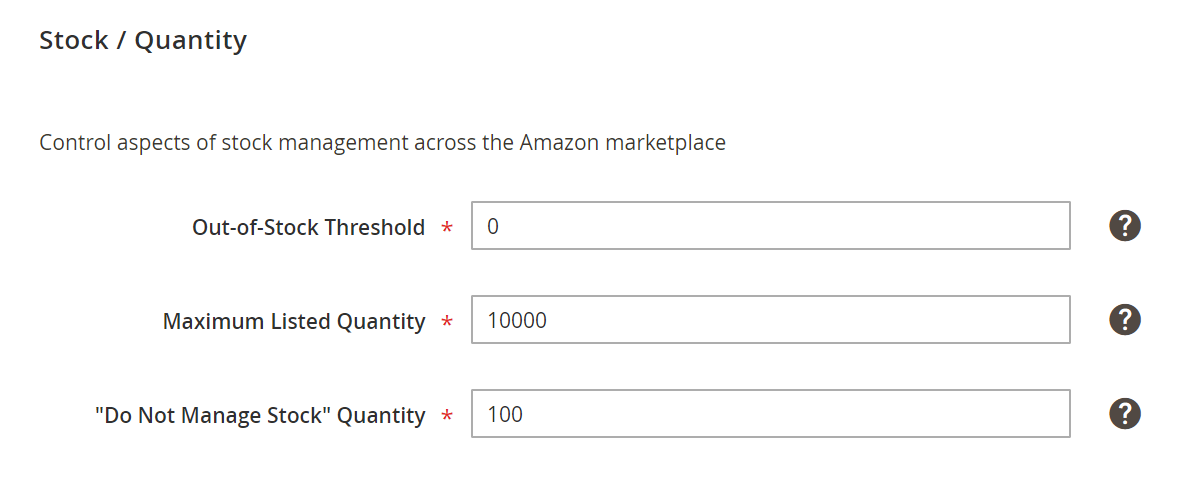The height and width of the screenshot is (480, 1184).
Task: Click the word "Quantity" in the section heading
Action: 191,41
